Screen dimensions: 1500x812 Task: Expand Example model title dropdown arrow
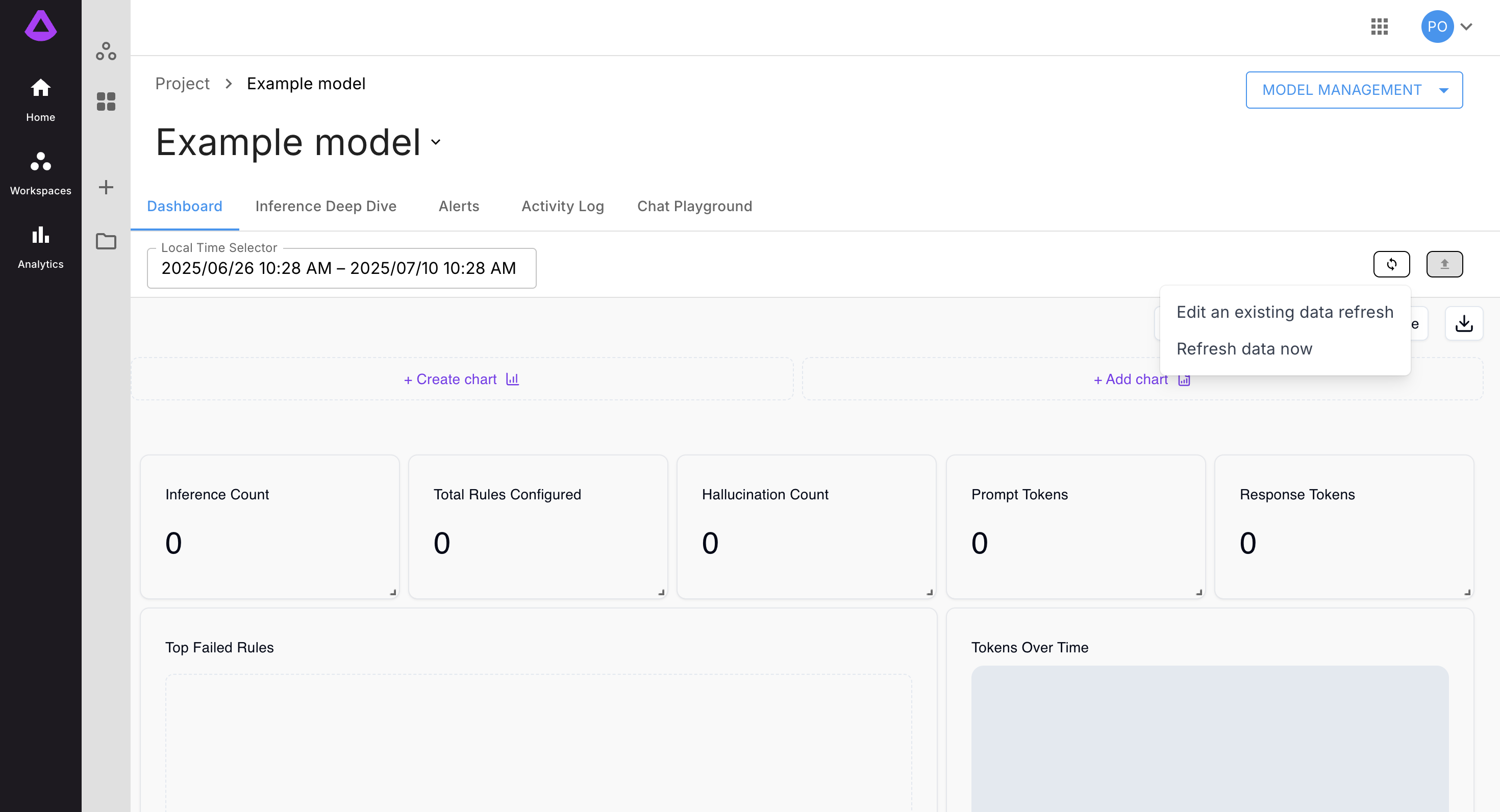(x=436, y=142)
